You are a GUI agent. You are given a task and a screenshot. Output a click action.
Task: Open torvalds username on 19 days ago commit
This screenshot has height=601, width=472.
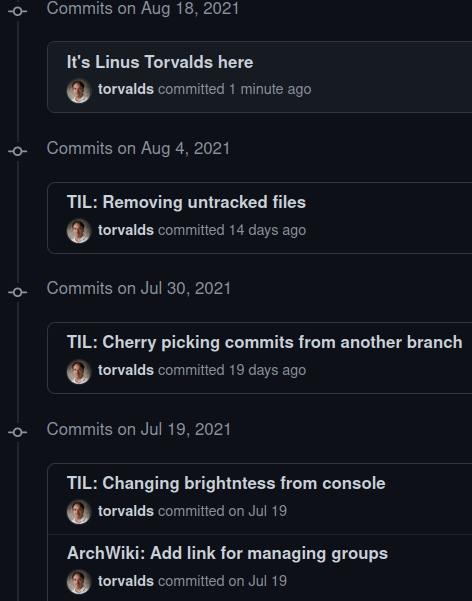click(x=126, y=370)
